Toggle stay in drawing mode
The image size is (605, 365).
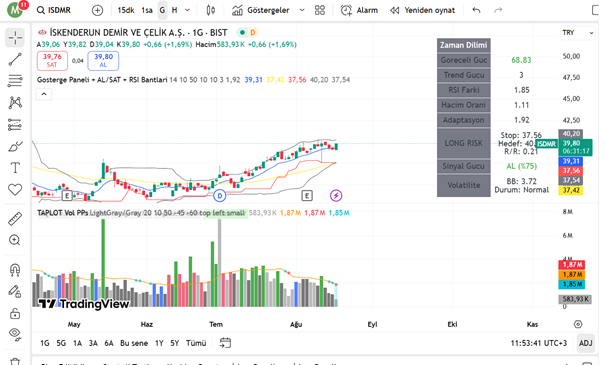[x=15, y=291]
